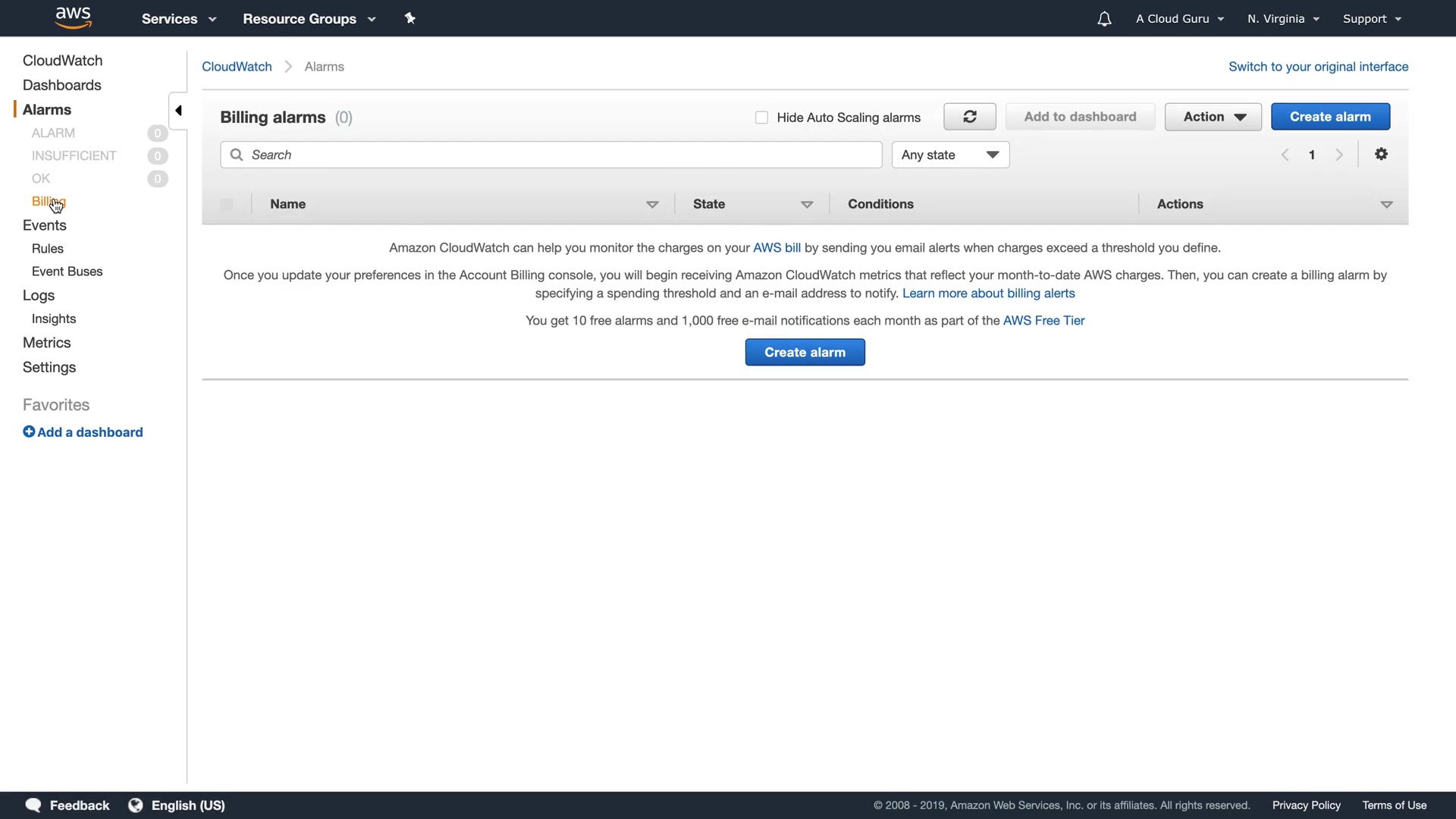The image size is (1456, 819).
Task: Open table settings gear icon
Action: pos(1381,154)
